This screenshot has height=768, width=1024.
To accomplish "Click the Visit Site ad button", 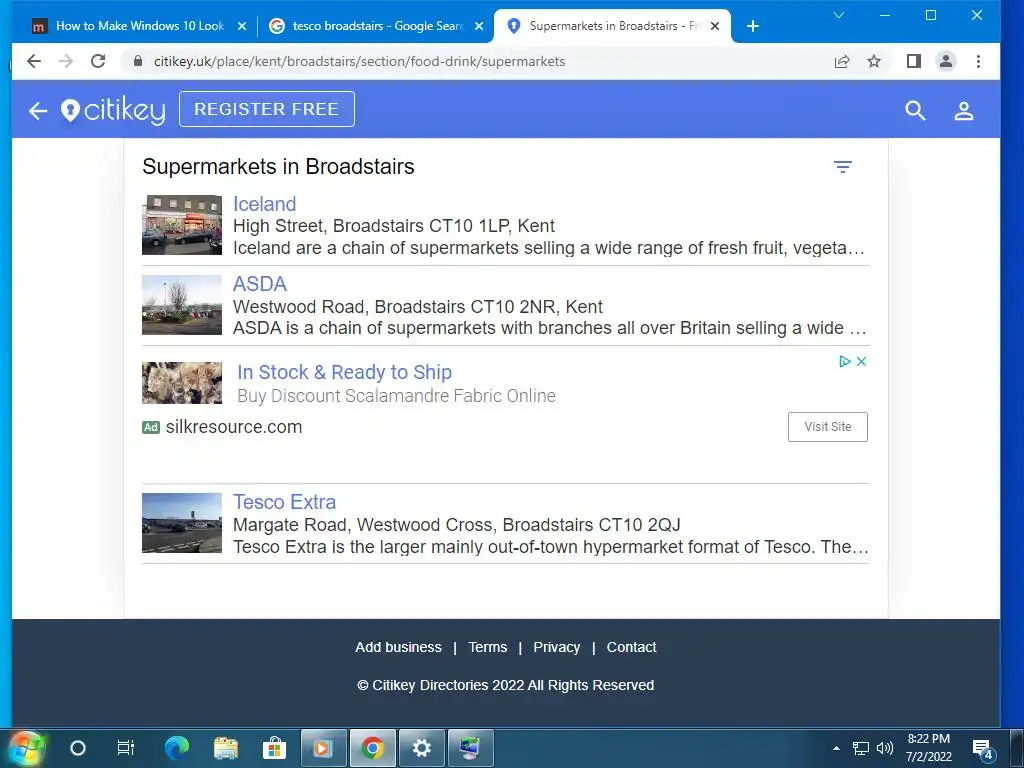I will point(827,426).
